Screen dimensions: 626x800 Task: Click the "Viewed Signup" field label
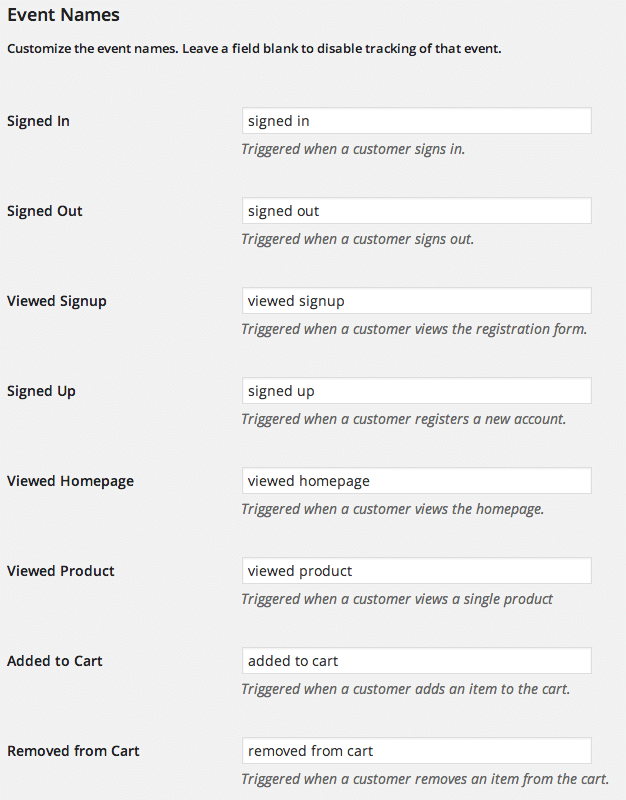tap(57, 301)
